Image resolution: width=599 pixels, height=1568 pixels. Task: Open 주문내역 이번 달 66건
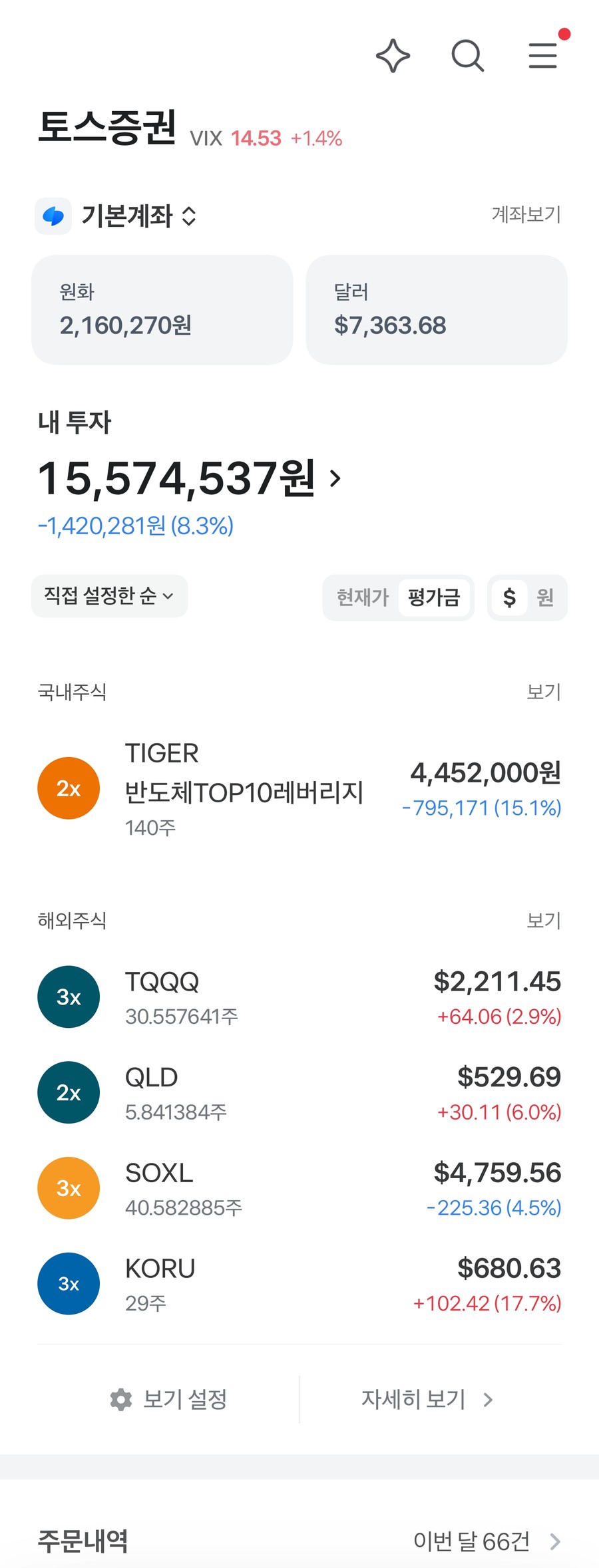click(299, 1541)
